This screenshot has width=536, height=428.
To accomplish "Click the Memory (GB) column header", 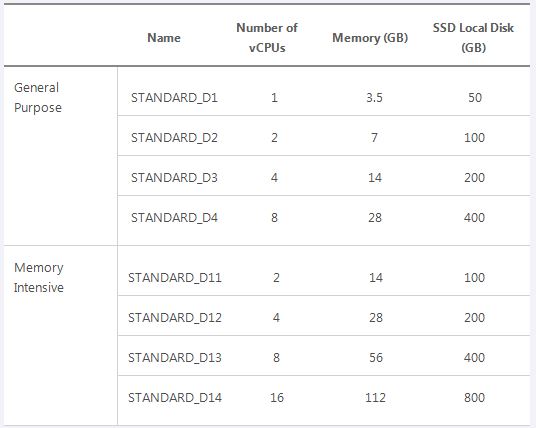I will coord(370,38).
